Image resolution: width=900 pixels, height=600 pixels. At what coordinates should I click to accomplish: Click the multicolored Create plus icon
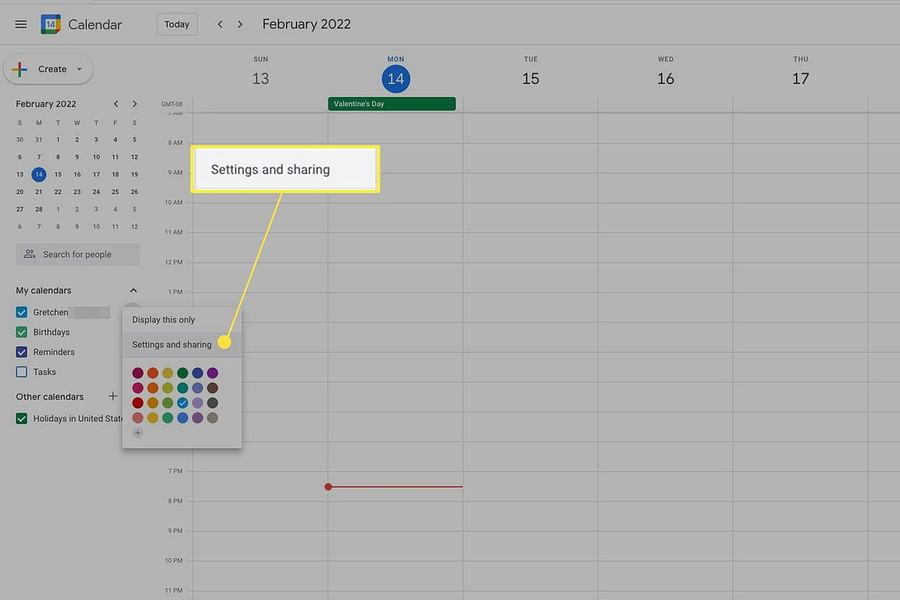point(19,69)
